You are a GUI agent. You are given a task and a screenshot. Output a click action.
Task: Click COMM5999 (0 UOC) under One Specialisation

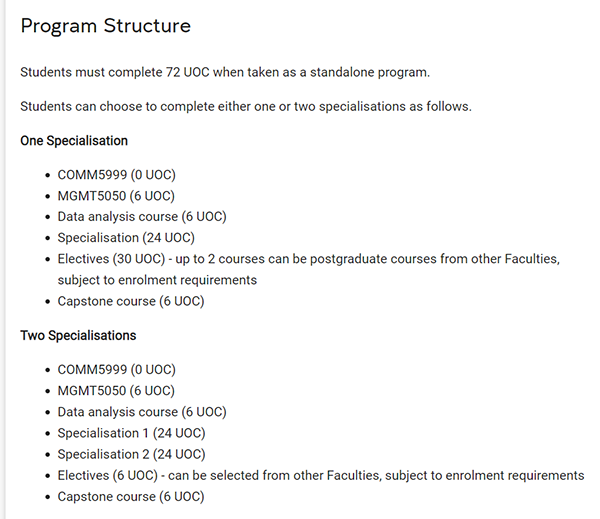[116, 175]
